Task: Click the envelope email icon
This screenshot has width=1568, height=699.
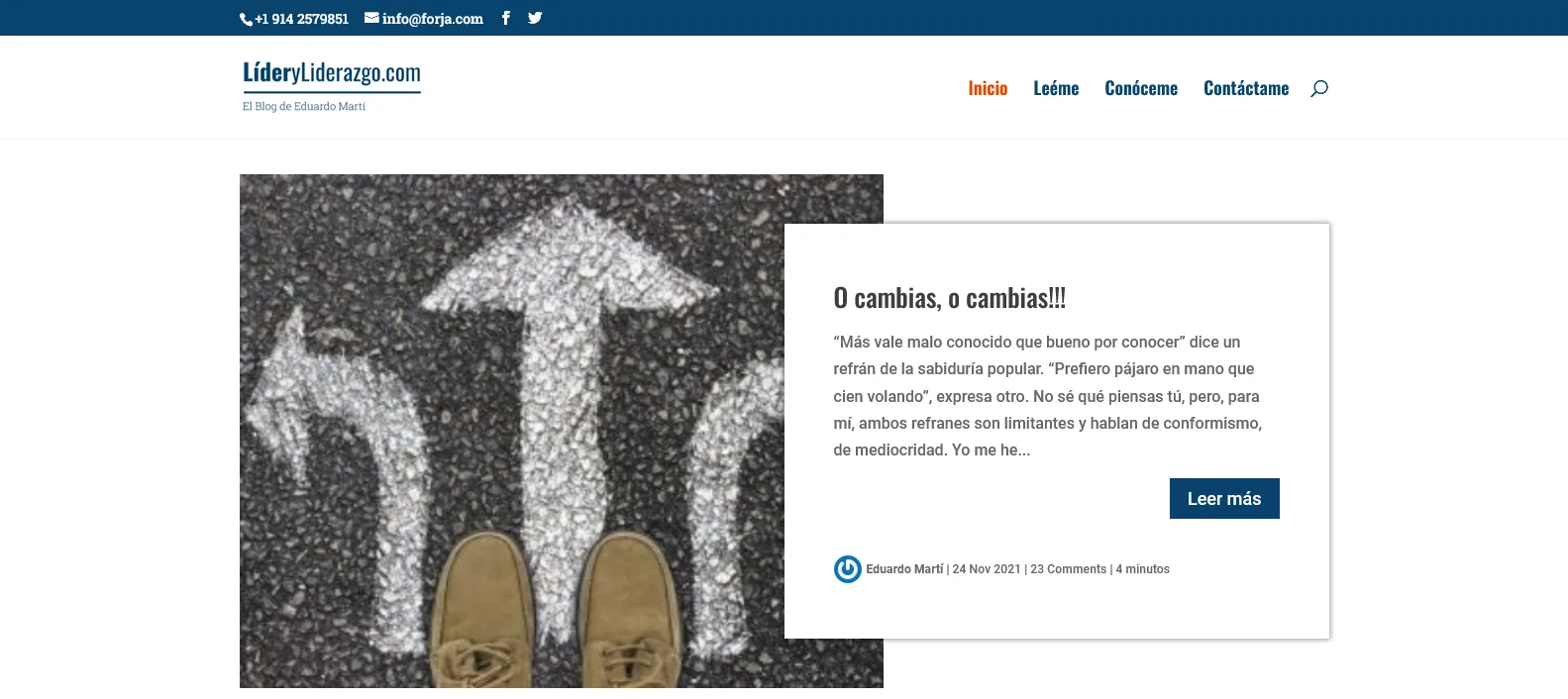Action: tap(371, 18)
